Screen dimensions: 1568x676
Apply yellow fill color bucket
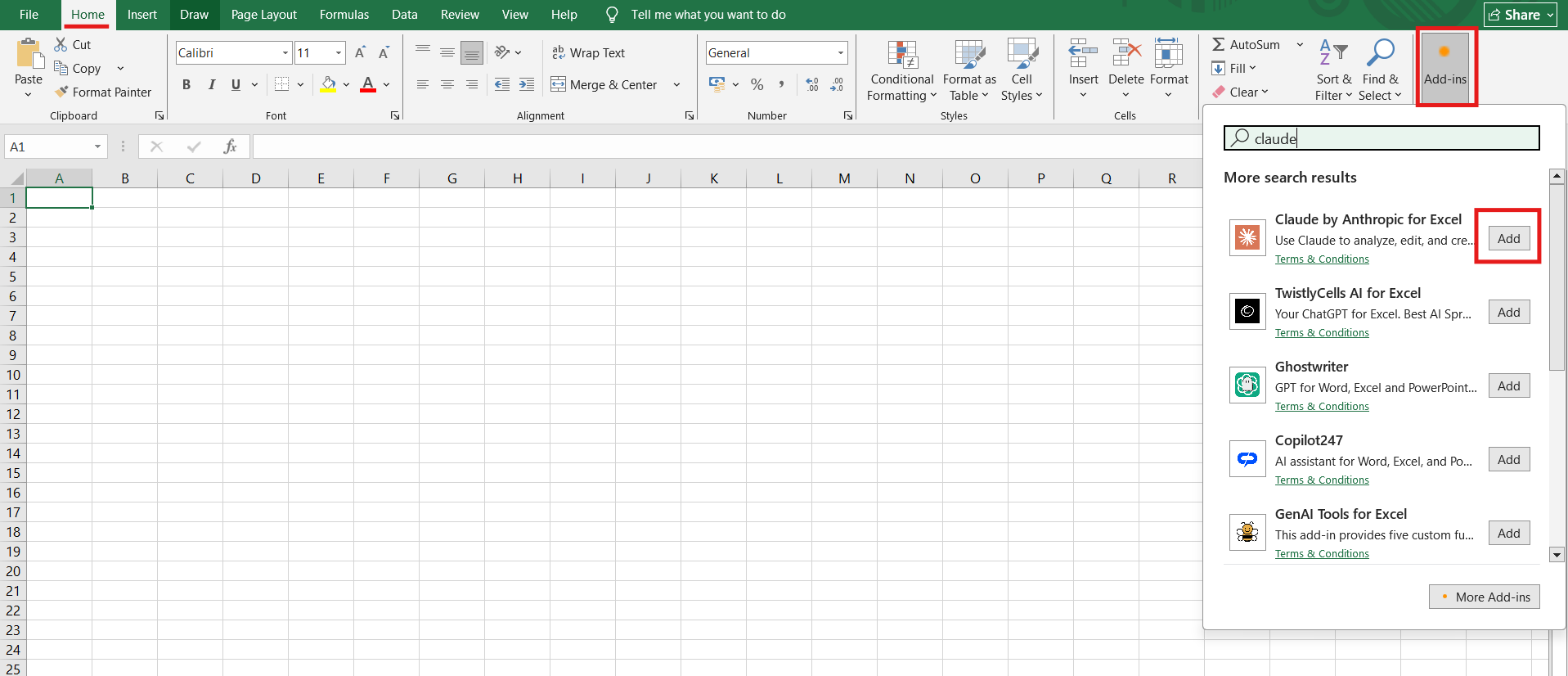pos(329,84)
